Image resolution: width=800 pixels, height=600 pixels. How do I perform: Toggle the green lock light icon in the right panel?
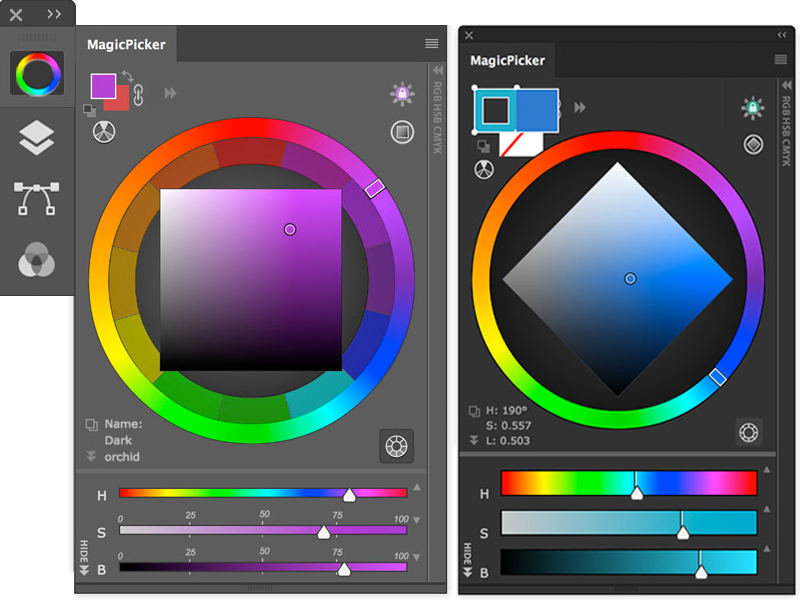[753, 108]
